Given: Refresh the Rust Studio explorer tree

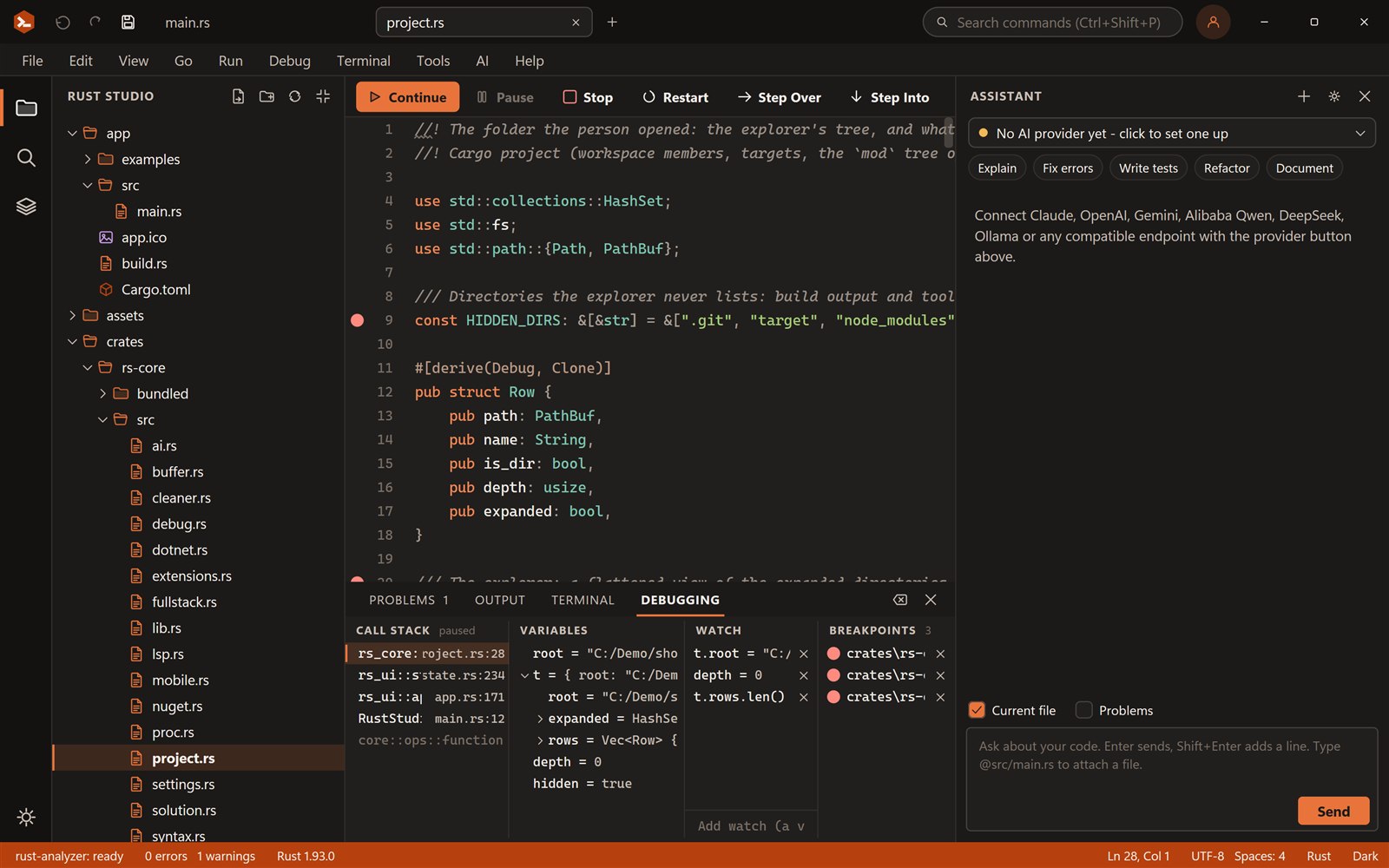Looking at the screenshot, I should 295,96.
